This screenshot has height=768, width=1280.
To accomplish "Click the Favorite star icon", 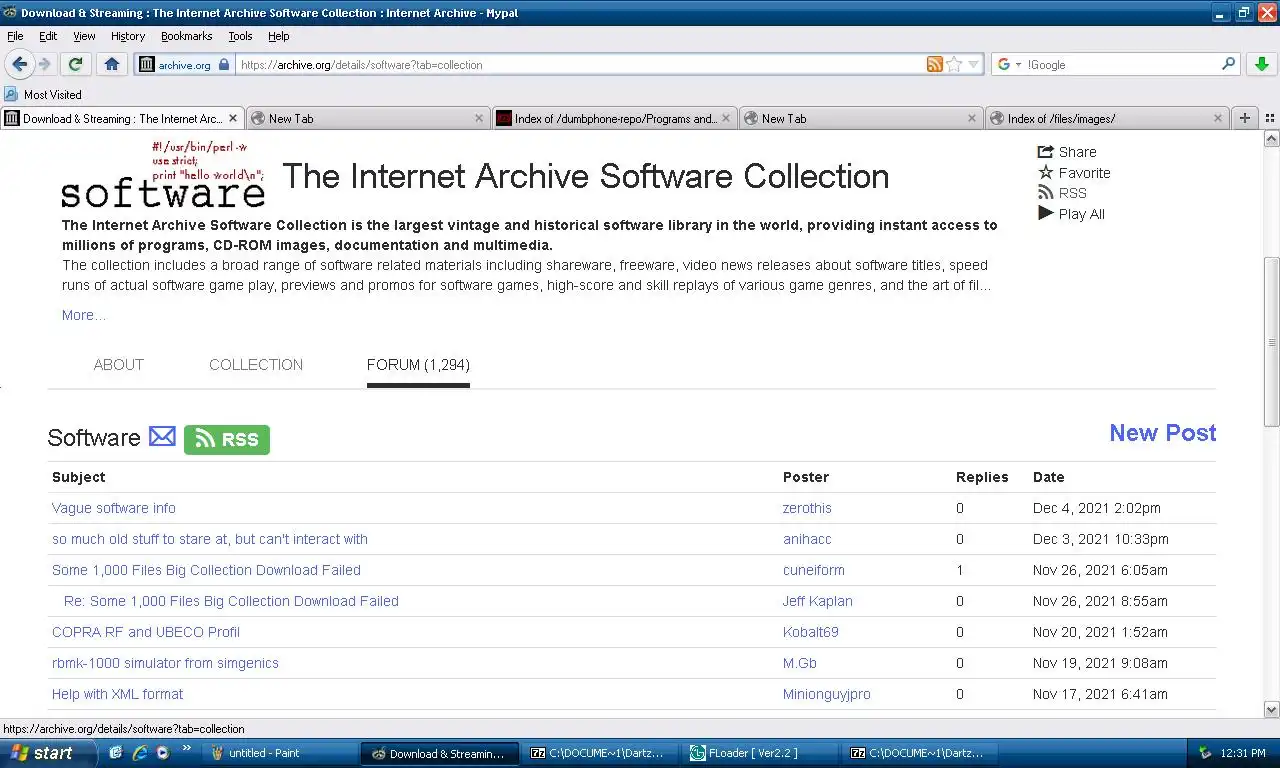I will (x=1046, y=172).
